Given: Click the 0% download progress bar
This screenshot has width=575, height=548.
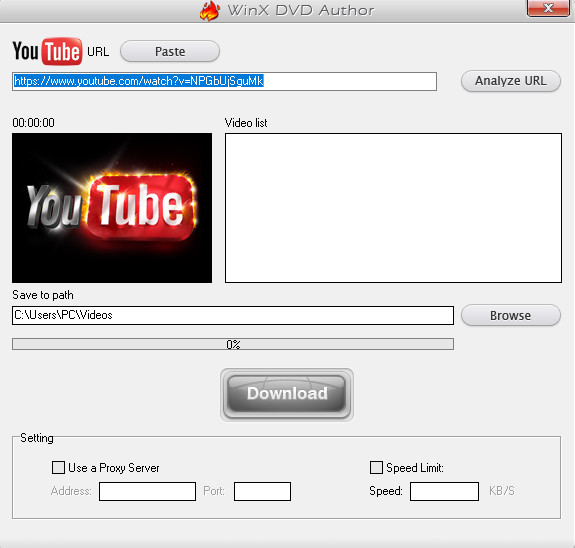Looking at the screenshot, I should 233,344.
